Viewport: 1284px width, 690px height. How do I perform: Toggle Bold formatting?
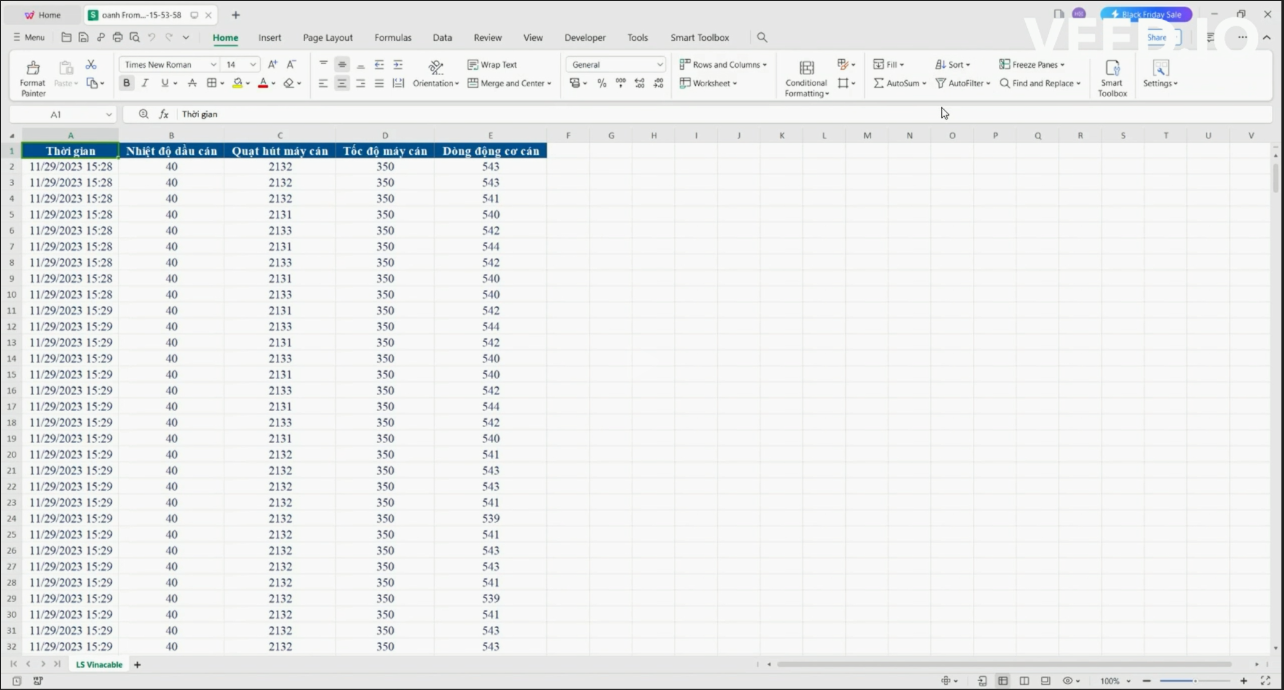(x=126, y=84)
